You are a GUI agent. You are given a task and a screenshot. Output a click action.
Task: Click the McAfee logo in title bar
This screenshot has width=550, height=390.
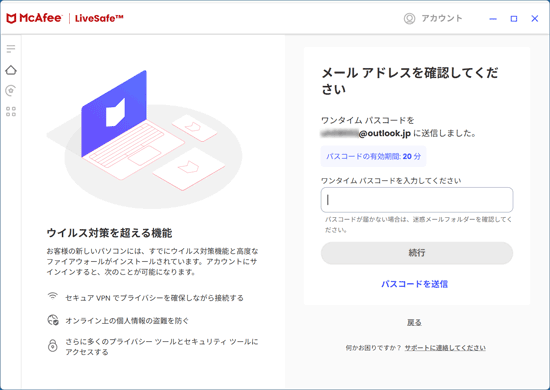click(34, 18)
